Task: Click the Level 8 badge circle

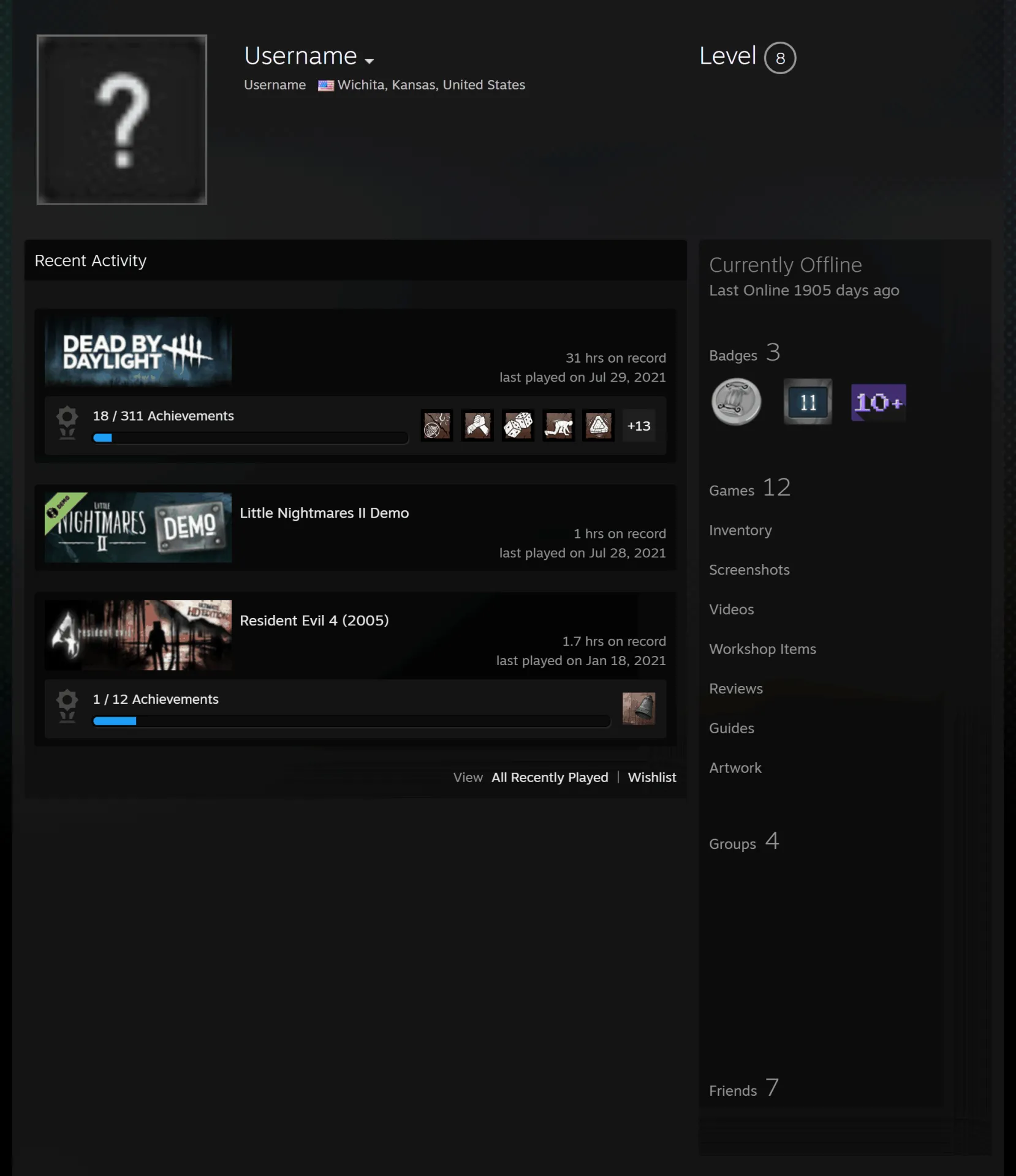Action: pyautogui.click(x=780, y=58)
